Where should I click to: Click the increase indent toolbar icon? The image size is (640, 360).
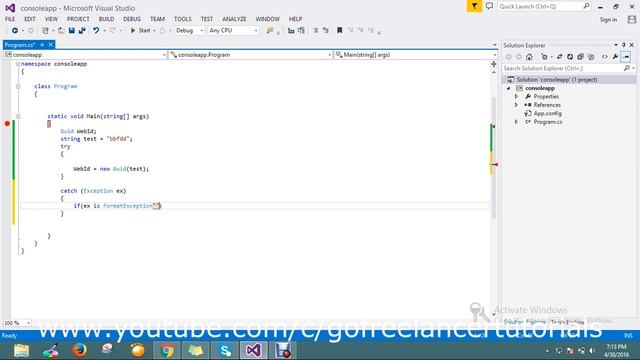[301, 31]
